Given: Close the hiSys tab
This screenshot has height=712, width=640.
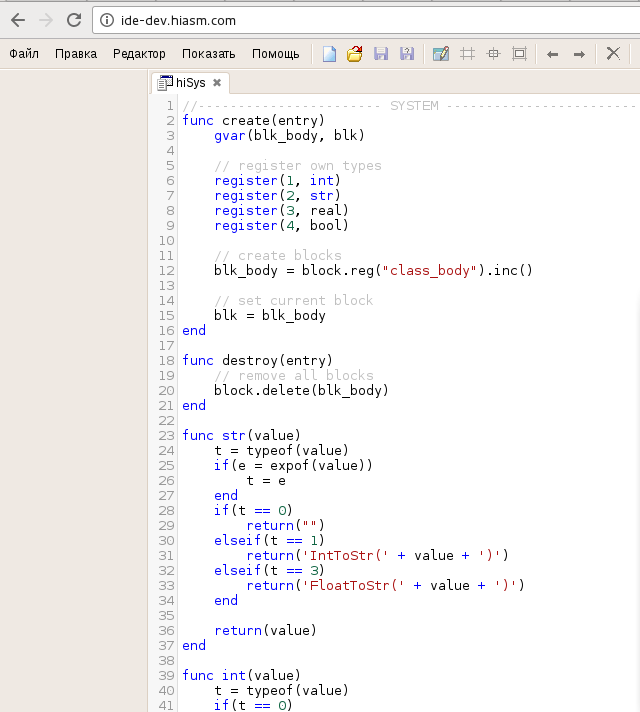Looking at the screenshot, I should click(x=217, y=83).
